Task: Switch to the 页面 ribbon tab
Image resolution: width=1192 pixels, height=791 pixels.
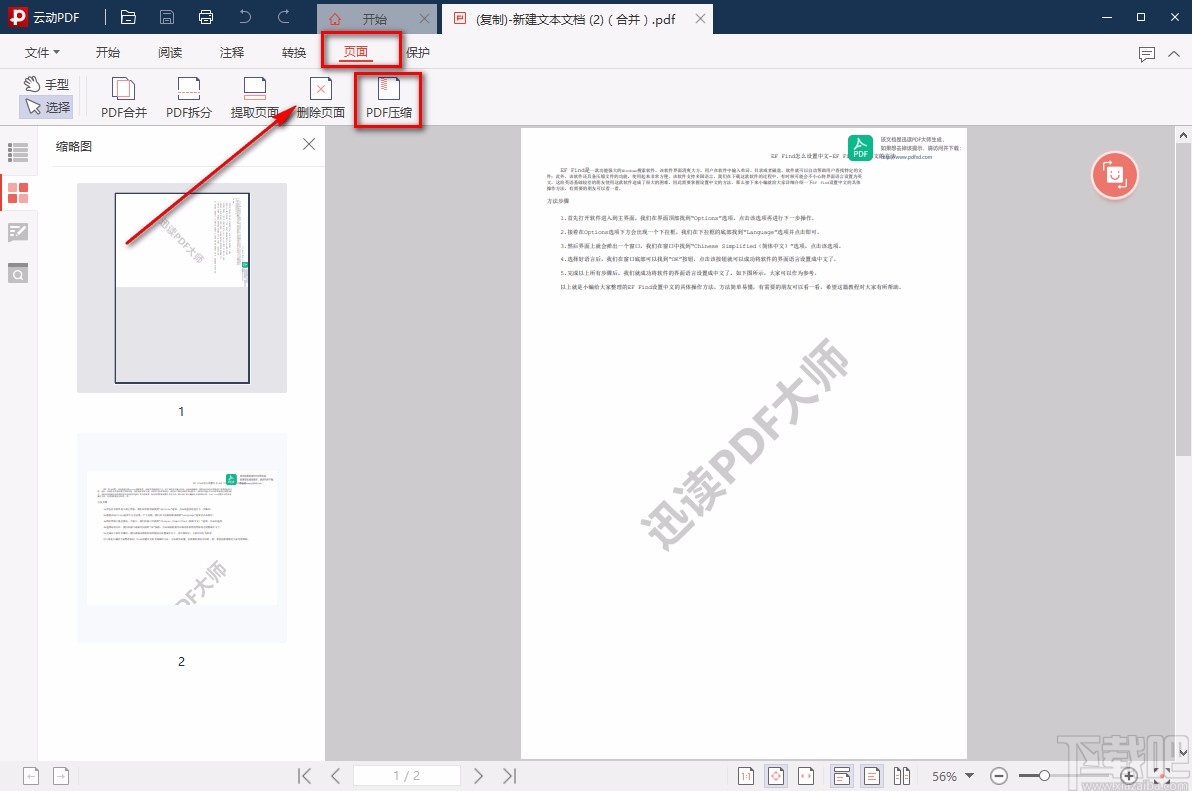Action: pyautogui.click(x=356, y=52)
